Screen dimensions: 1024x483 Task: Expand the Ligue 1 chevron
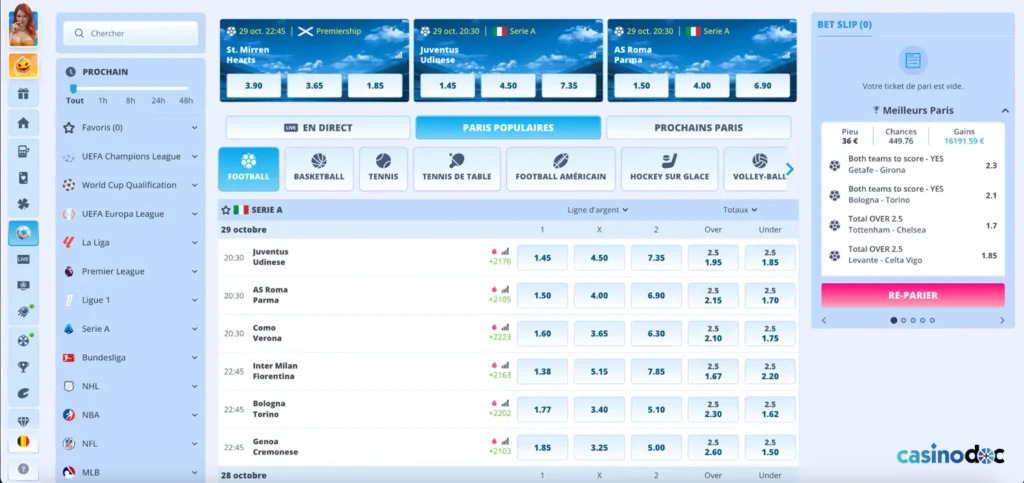click(195, 300)
